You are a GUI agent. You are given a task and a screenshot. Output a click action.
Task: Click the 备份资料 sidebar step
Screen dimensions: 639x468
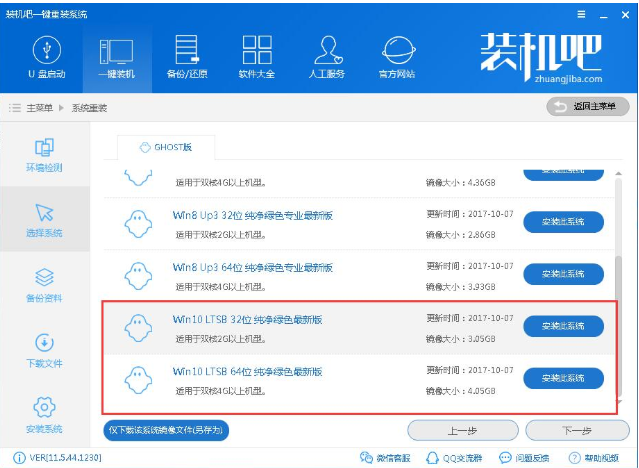pos(44,285)
